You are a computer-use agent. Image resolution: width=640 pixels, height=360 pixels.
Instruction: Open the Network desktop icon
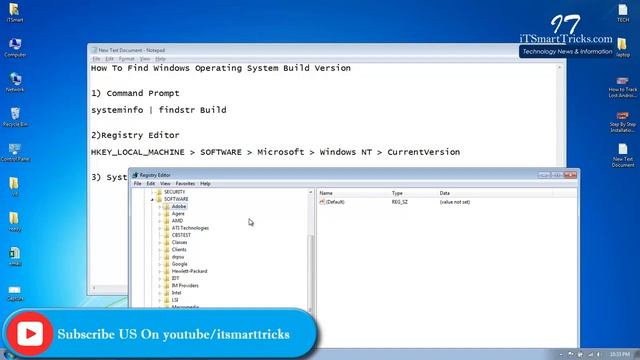click(x=15, y=82)
